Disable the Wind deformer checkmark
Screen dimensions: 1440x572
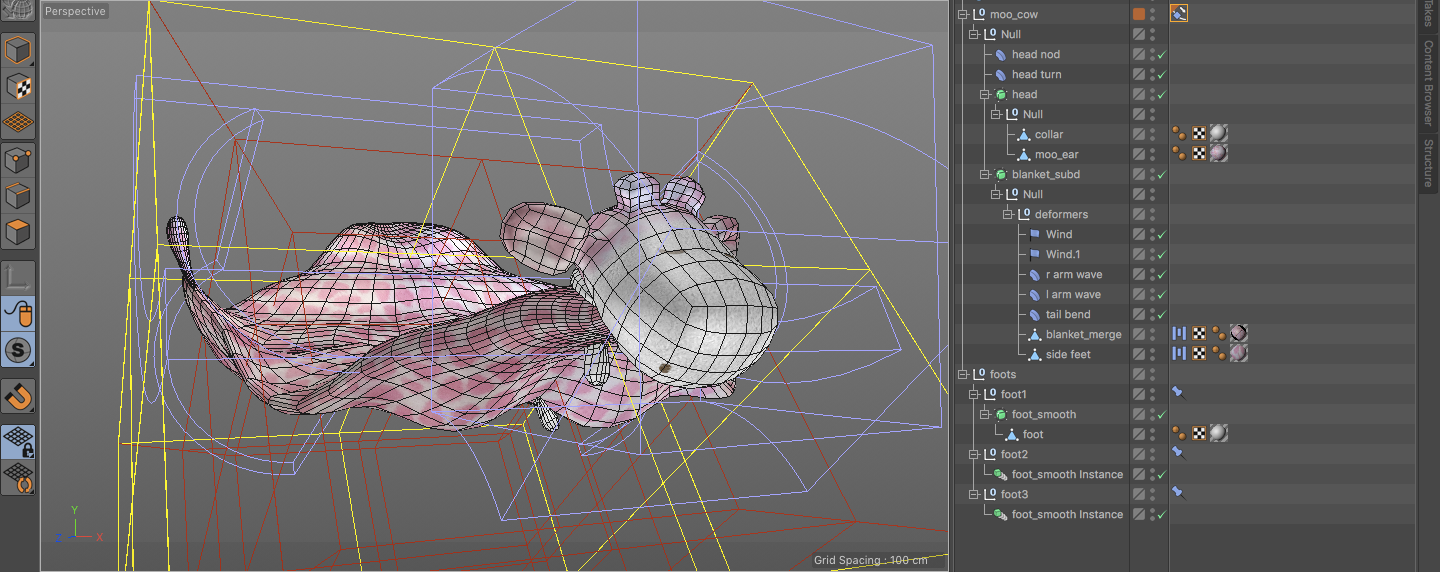pos(1162,235)
